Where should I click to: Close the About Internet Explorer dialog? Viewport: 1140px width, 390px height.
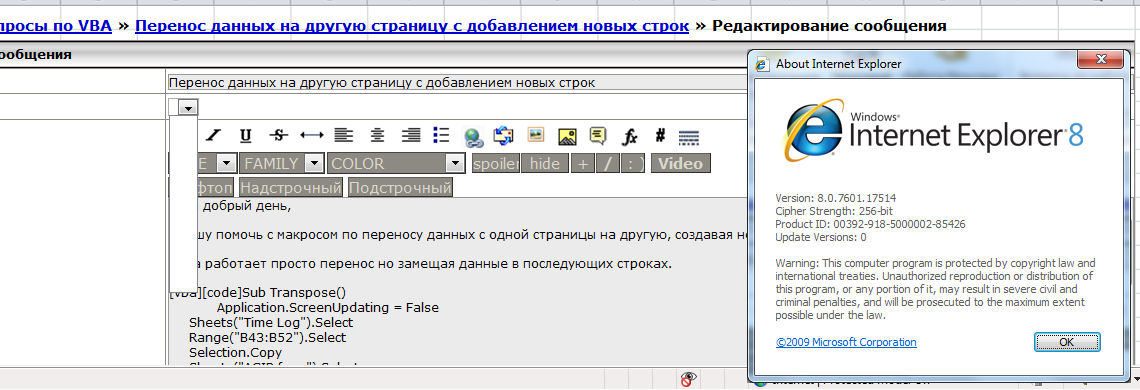pos(1102,60)
